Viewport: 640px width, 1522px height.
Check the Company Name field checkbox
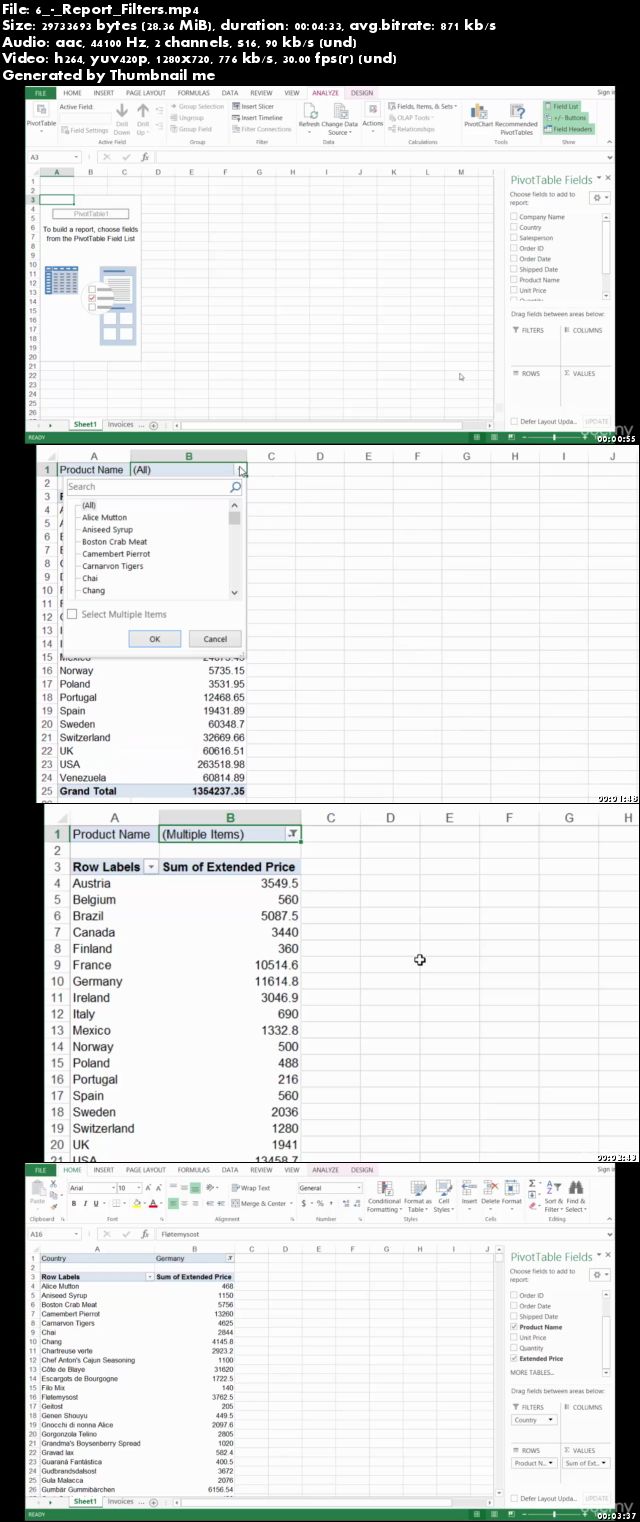pyautogui.click(x=514, y=217)
